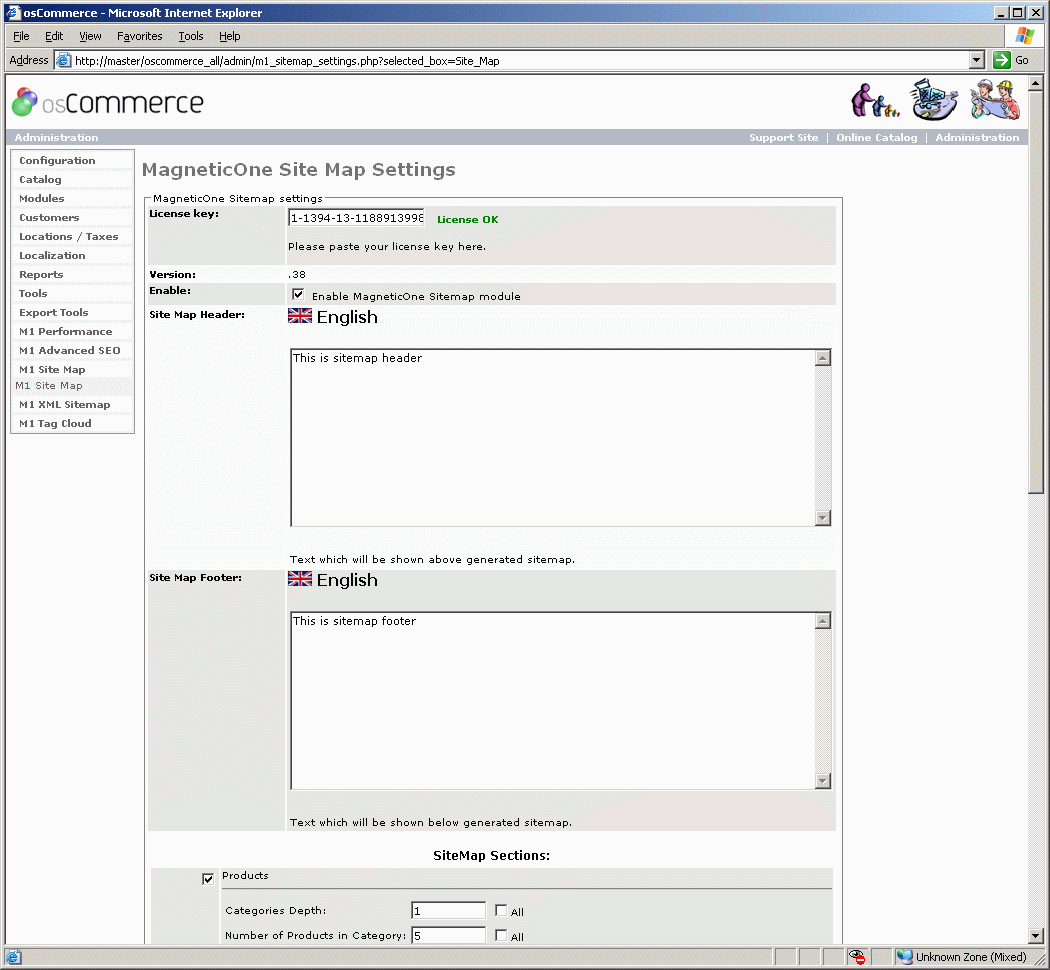Click the License key input field

[x=356, y=218]
